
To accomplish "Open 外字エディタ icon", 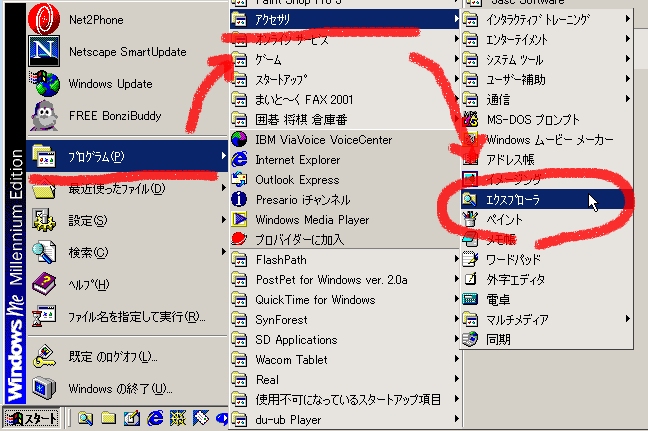I will pos(470,279).
